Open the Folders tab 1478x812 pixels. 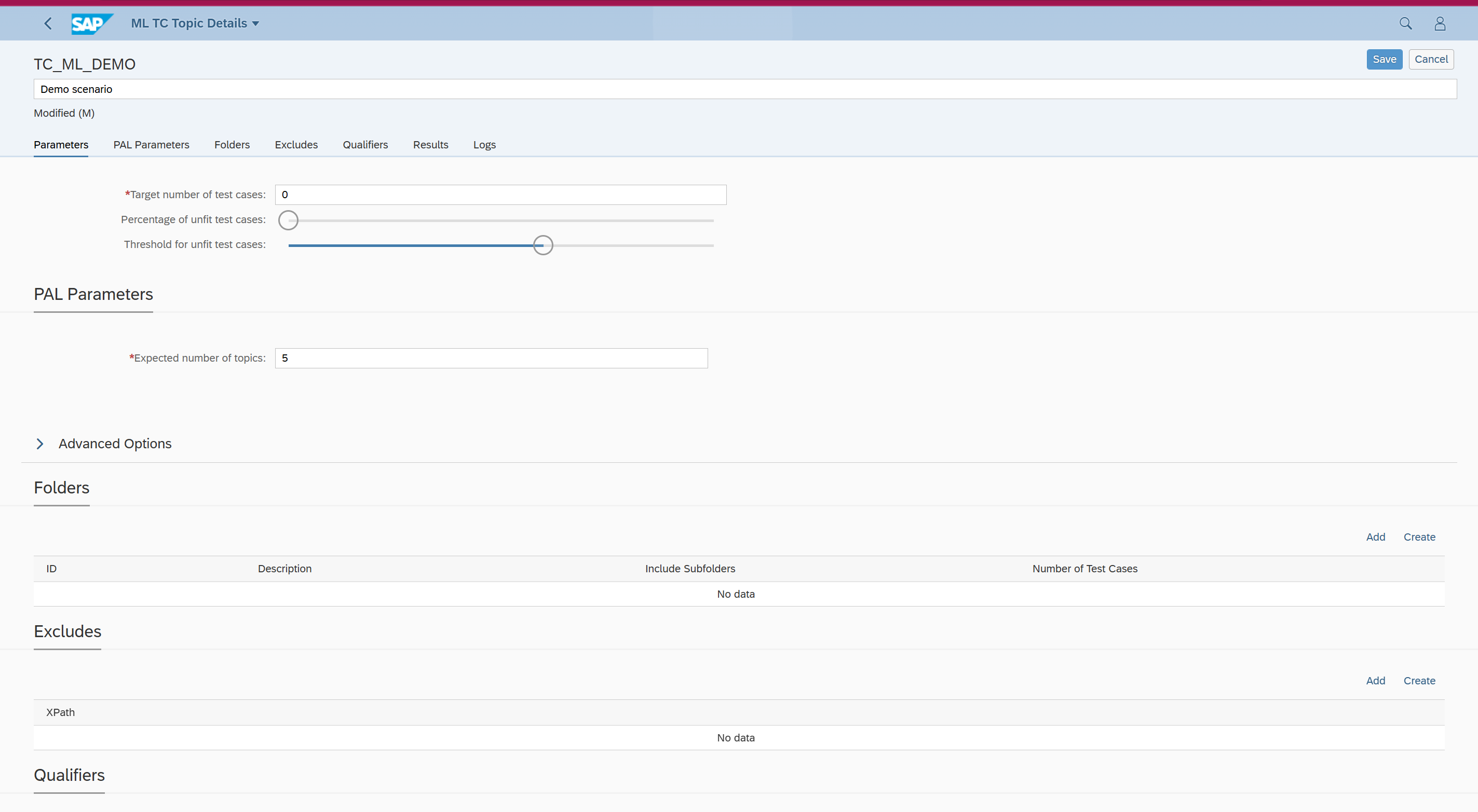(x=232, y=145)
